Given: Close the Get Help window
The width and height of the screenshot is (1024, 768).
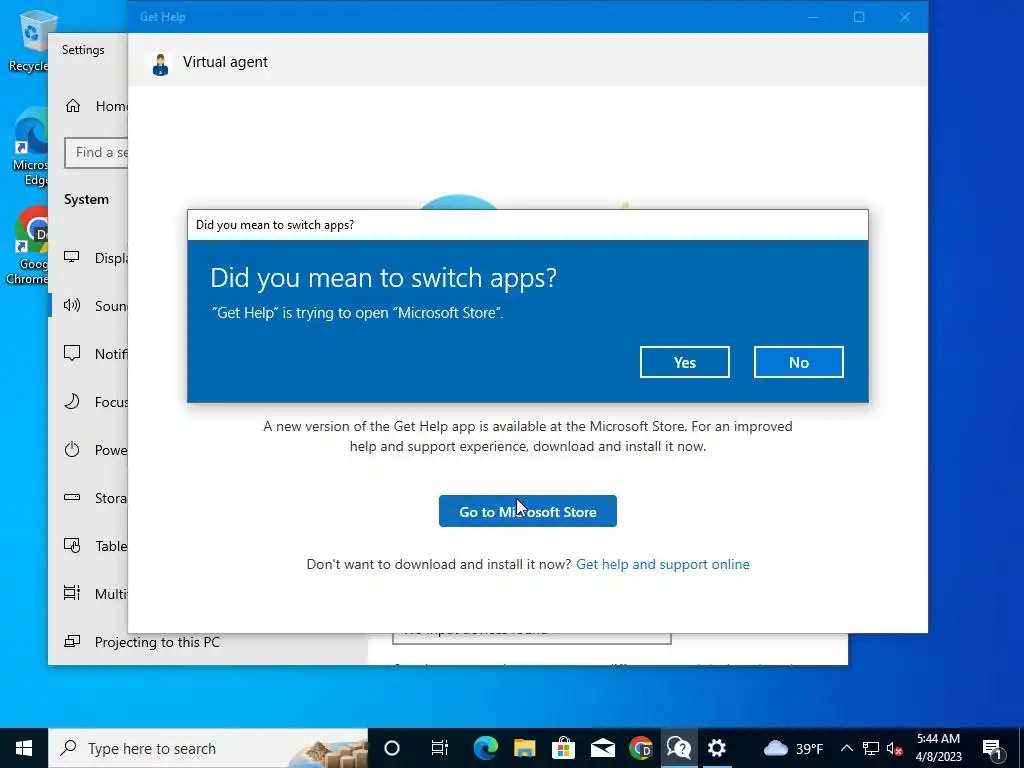Looking at the screenshot, I should (x=904, y=17).
